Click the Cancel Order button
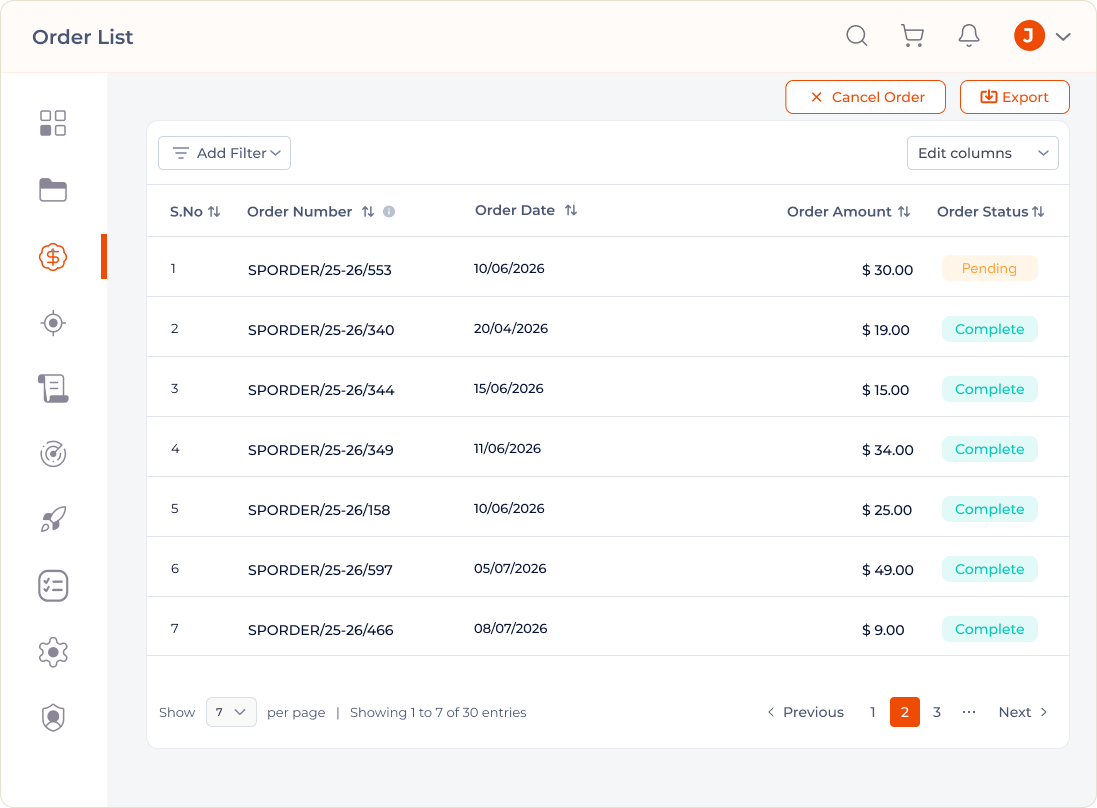The image size is (1097, 808). click(865, 97)
